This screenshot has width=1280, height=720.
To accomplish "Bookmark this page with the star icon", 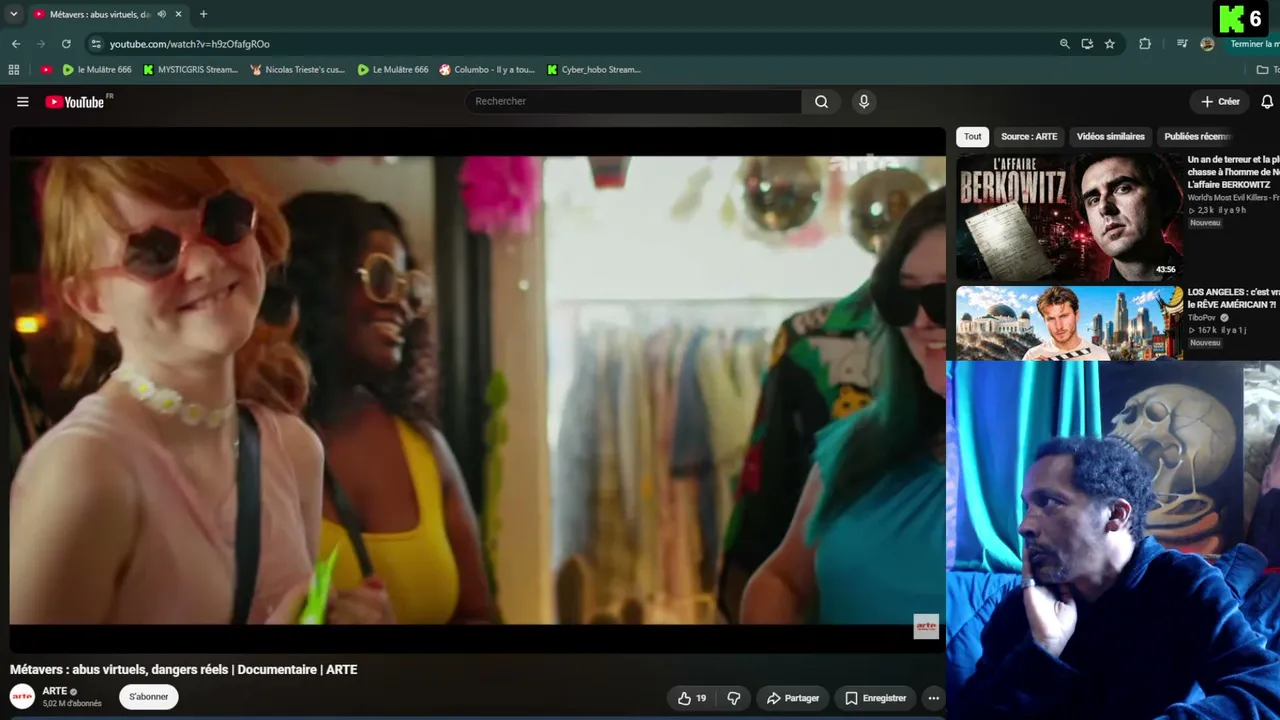I will tap(1109, 44).
